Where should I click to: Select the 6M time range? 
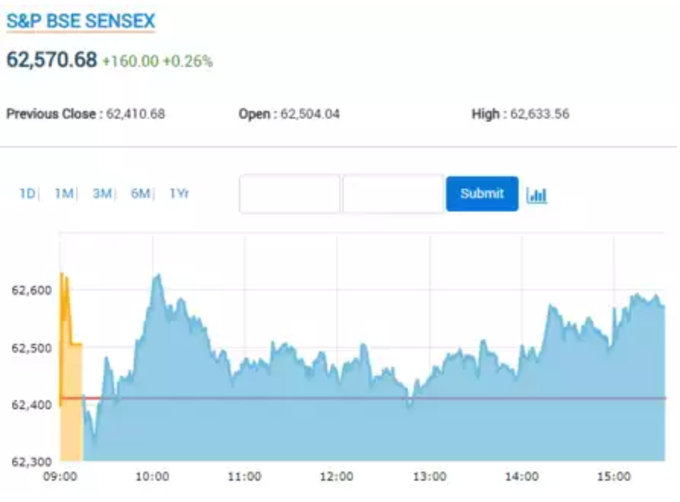(140, 193)
